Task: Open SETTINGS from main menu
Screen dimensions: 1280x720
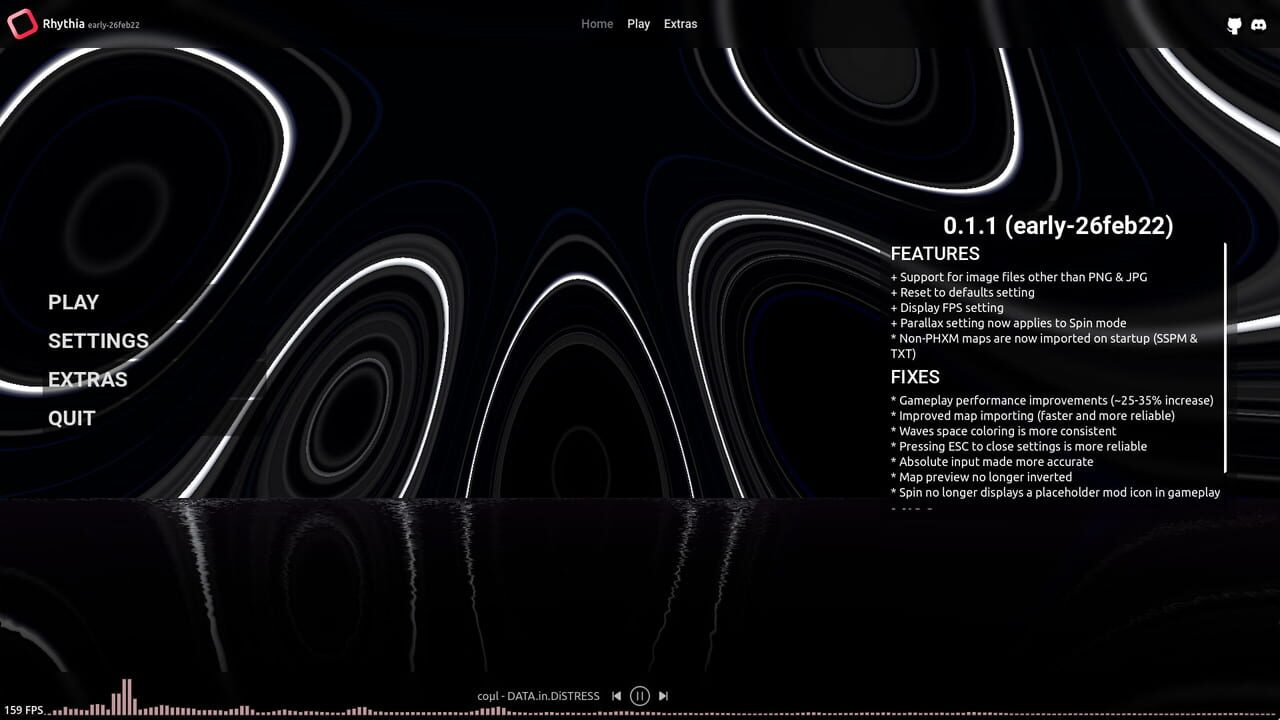Action: point(98,341)
